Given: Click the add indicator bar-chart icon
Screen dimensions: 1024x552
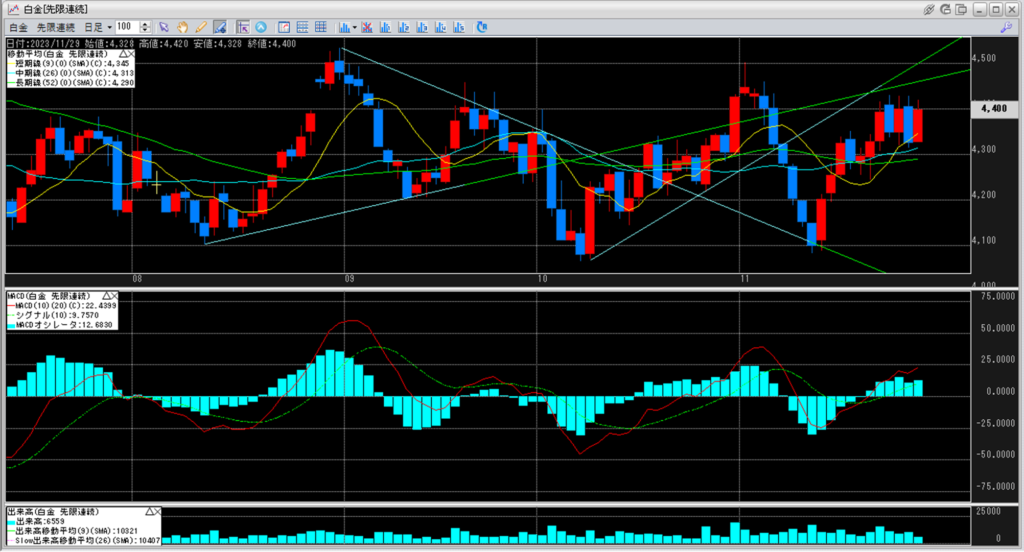Looking at the screenshot, I should [344, 27].
